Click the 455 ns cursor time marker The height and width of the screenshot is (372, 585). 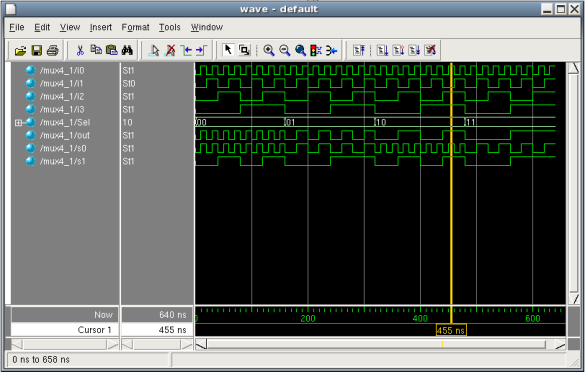(451, 330)
